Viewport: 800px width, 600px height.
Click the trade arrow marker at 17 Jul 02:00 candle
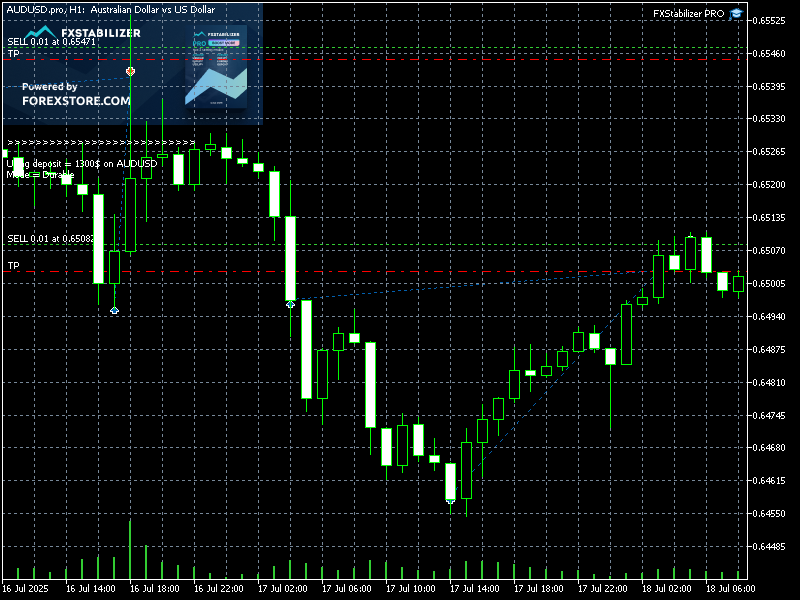[x=290, y=303]
